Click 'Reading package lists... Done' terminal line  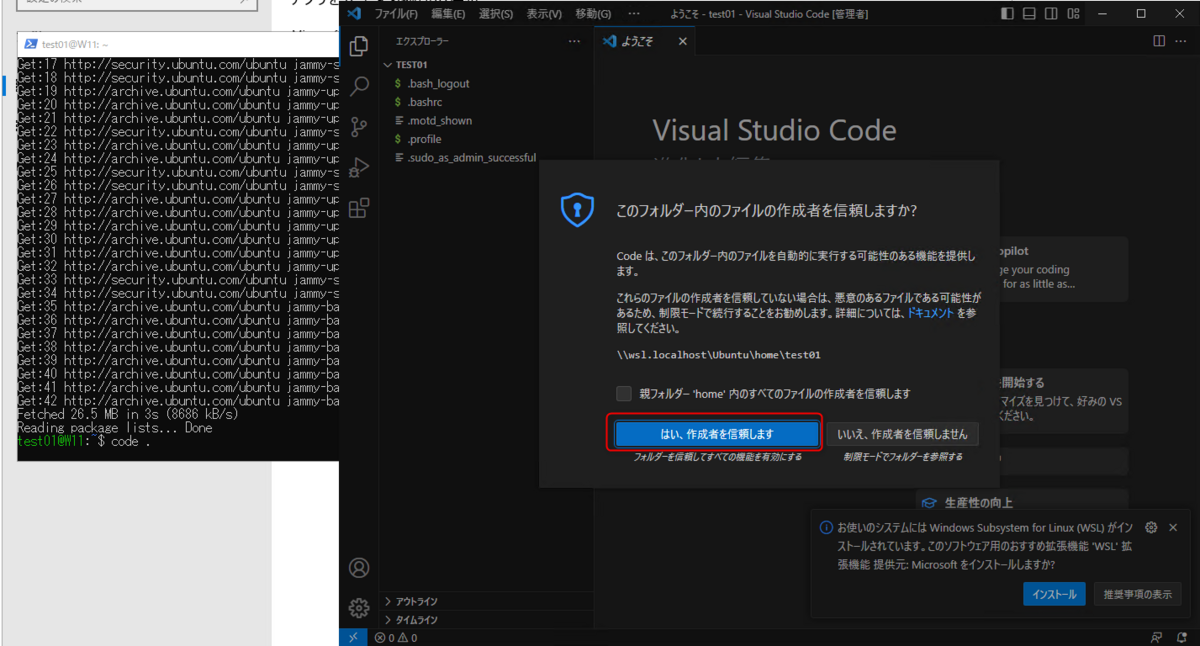click(x=115, y=427)
